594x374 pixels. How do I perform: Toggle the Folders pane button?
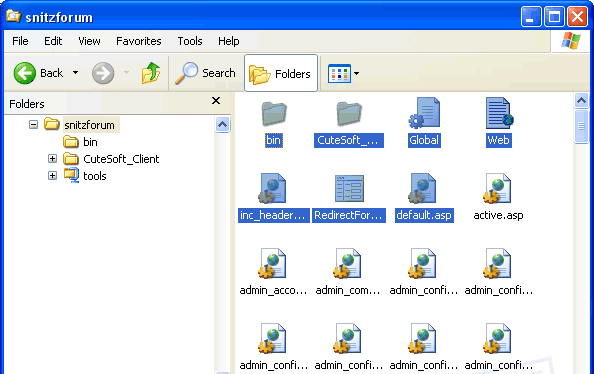(281, 73)
